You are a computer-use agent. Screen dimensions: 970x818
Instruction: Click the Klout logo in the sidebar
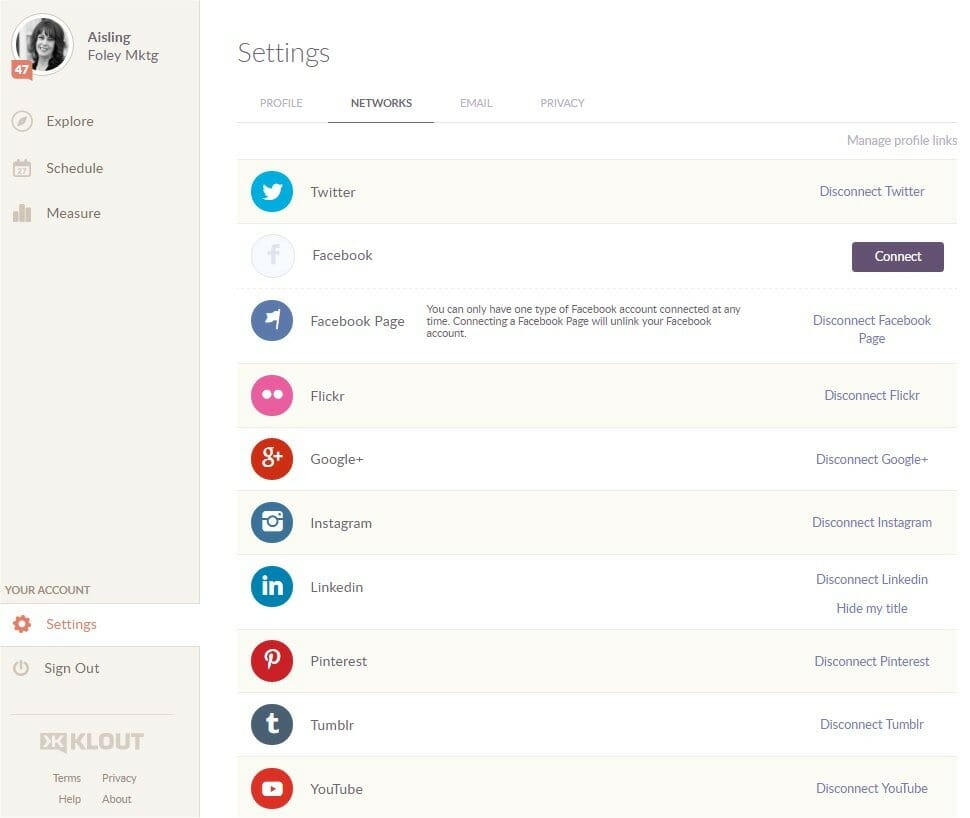[x=92, y=741]
